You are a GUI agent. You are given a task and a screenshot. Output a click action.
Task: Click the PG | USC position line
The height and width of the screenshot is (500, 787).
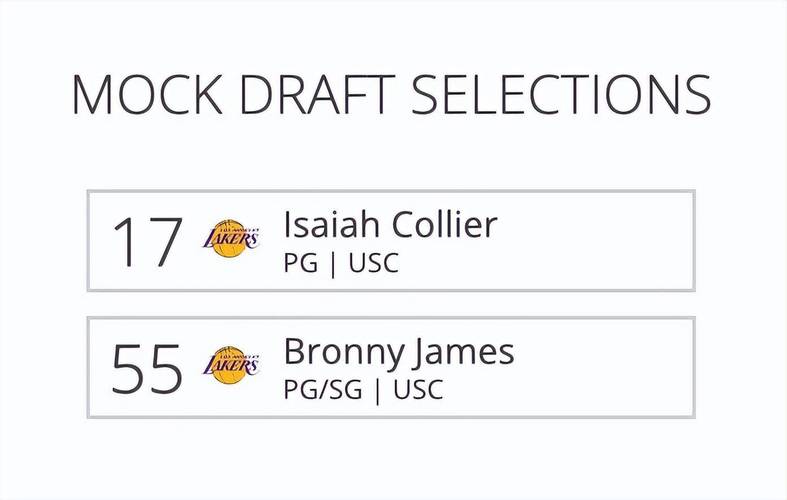click(341, 263)
